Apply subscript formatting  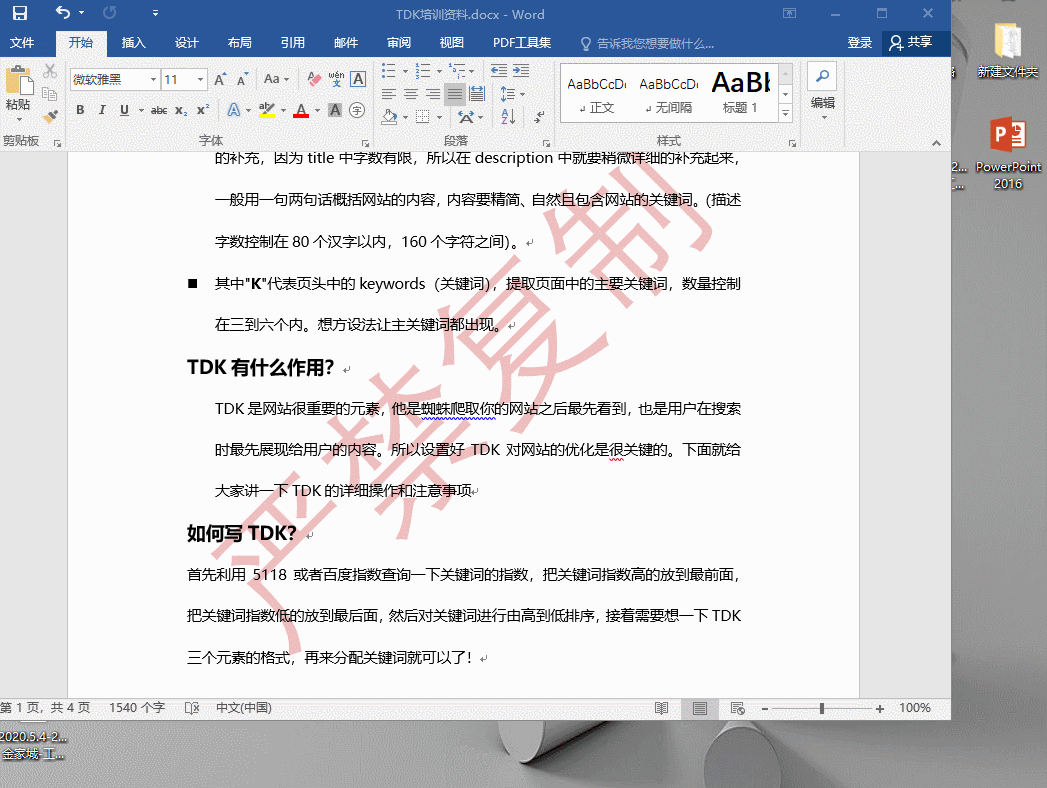pyautogui.click(x=181, y=111)
